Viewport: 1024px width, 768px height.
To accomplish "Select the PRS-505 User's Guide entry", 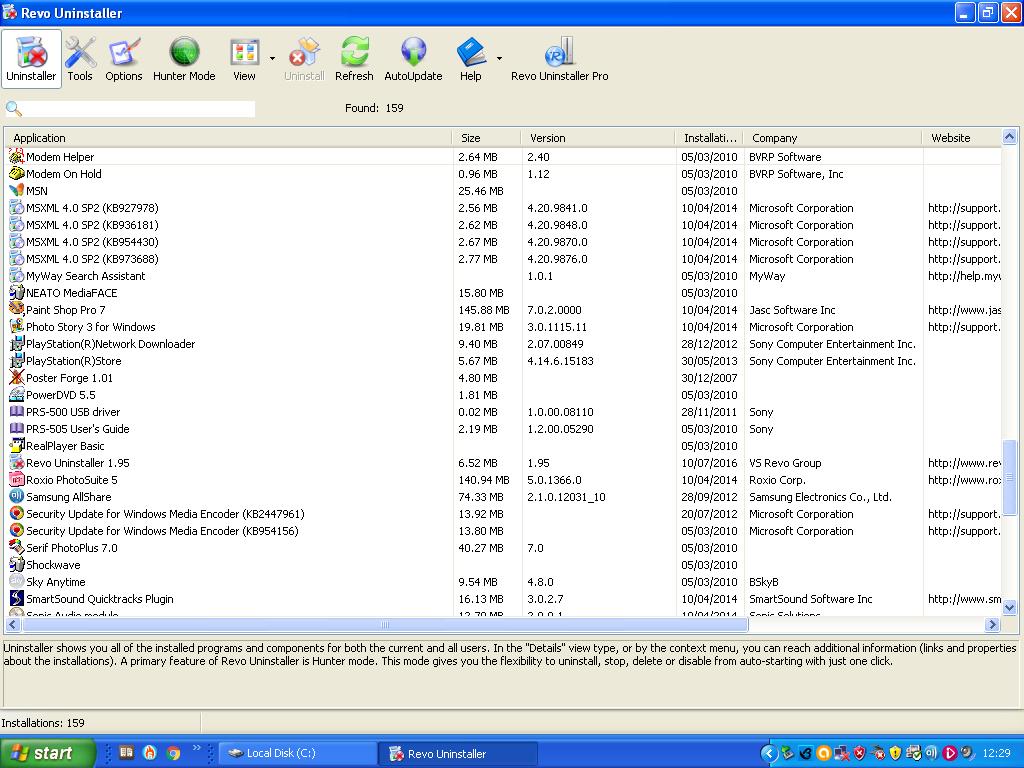I will [x=78, y=428].
